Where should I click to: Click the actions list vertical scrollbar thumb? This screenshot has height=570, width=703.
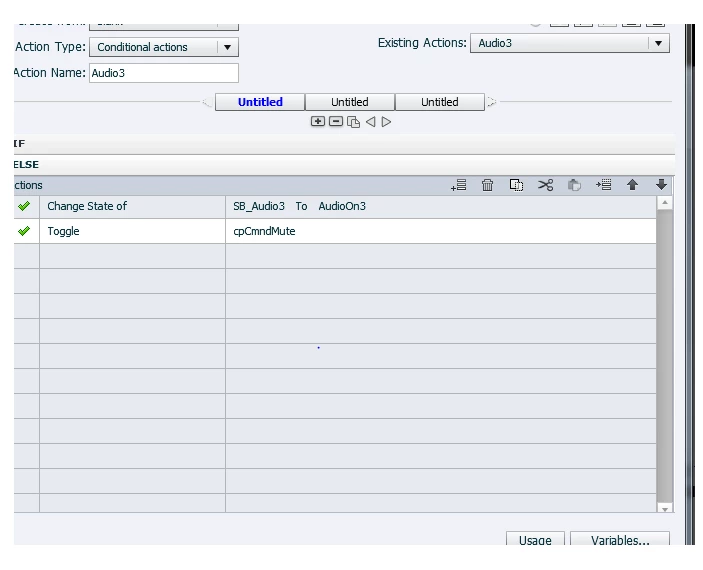coord(664,357)
